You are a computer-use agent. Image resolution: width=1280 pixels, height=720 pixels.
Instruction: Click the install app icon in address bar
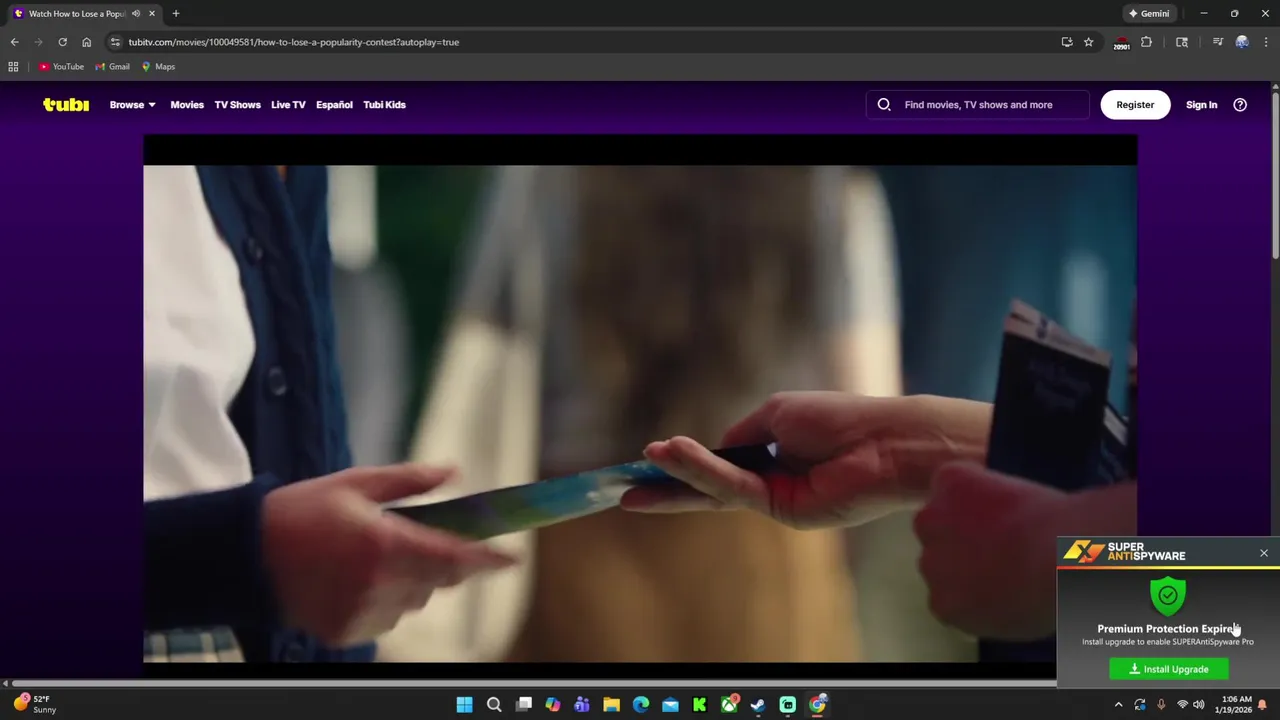point(1067,42)
